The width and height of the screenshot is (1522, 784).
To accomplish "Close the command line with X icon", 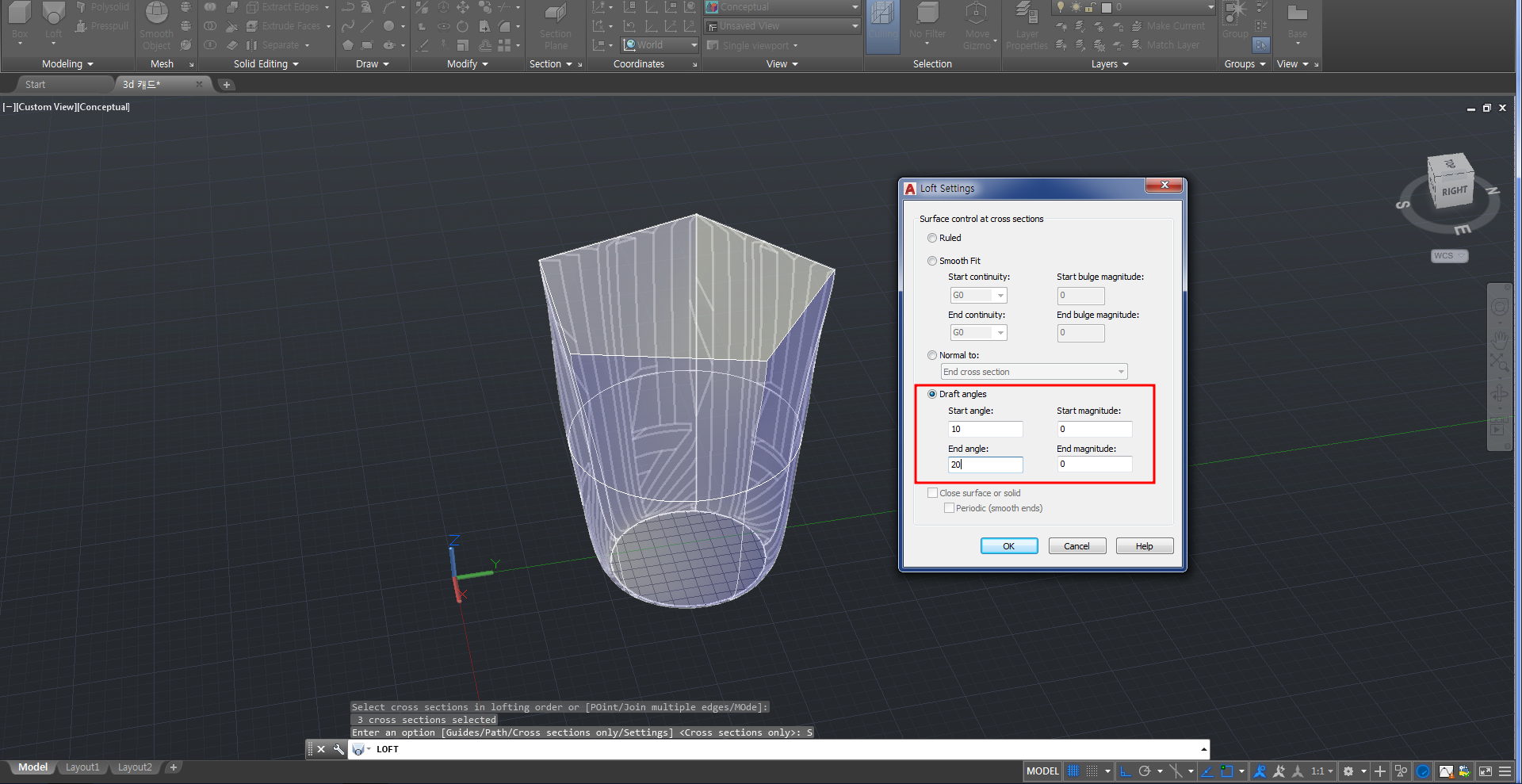I will 321,749.
